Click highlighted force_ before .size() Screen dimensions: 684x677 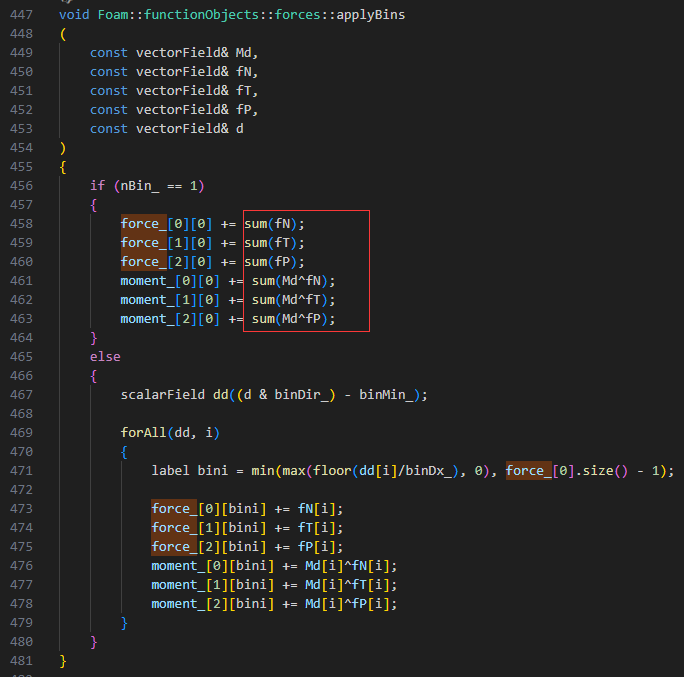(x=525, y=471)
